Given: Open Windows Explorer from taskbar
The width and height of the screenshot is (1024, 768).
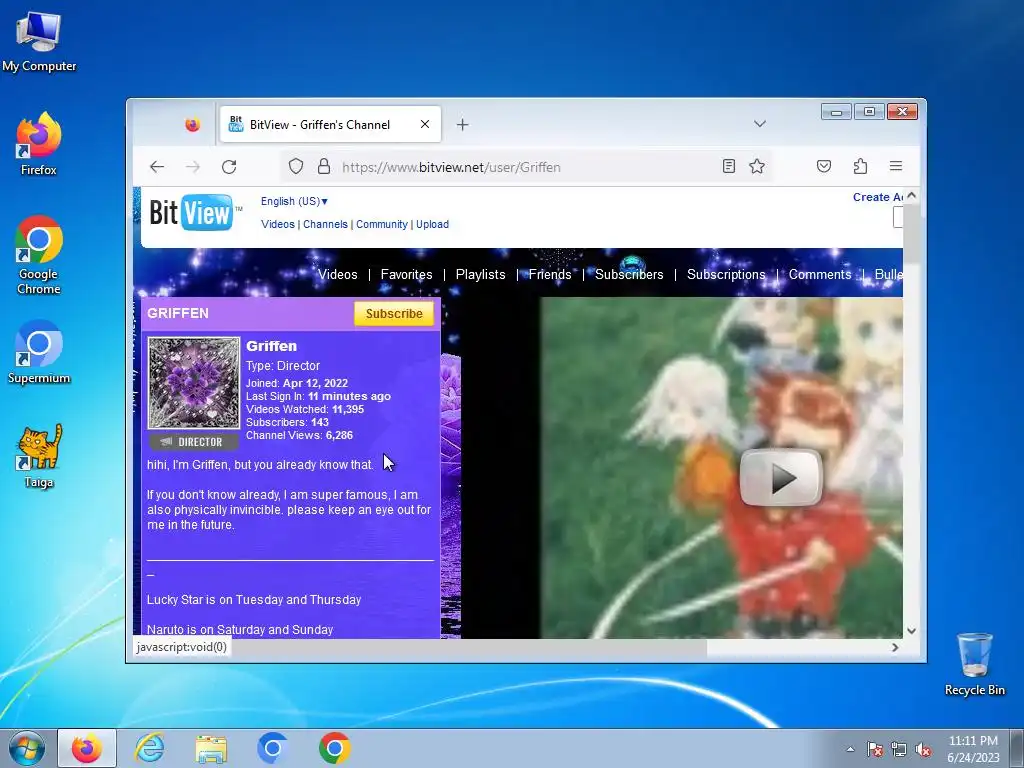Looking at the screenshot, I should (212, 748).
